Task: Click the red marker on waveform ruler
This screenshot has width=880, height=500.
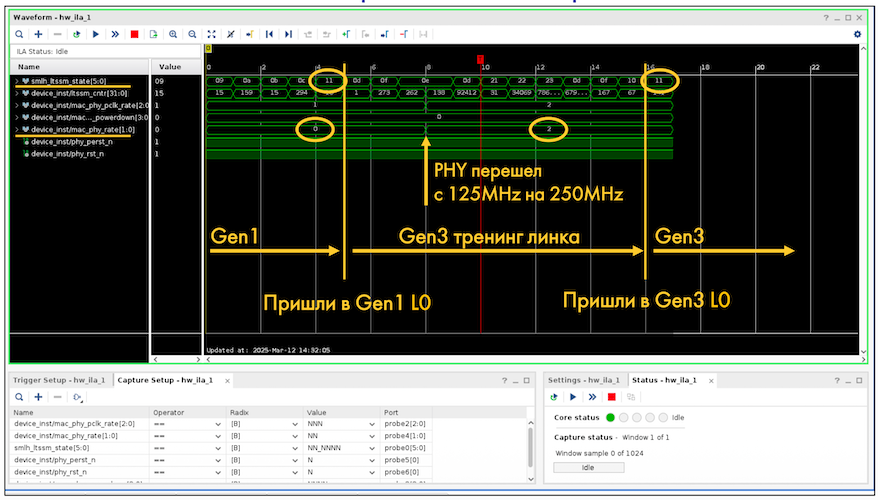Action: coord(480,59)
